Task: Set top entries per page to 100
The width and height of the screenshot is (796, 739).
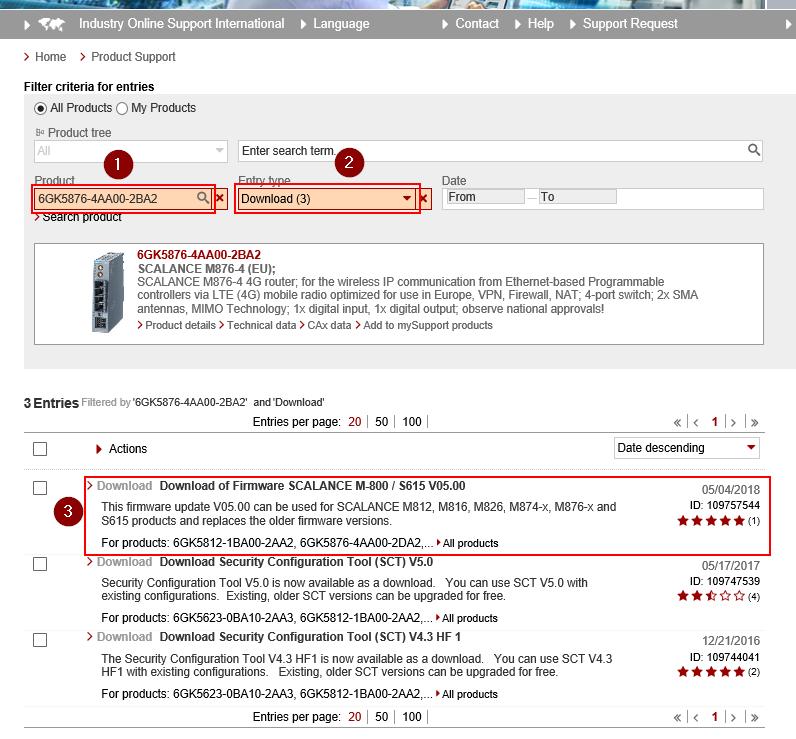Action: [412, 422]
